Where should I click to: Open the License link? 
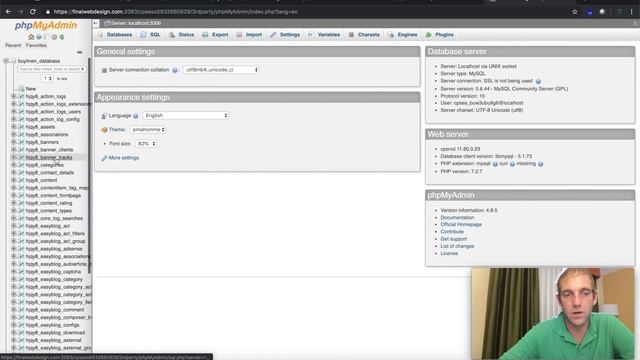point(449,253)
